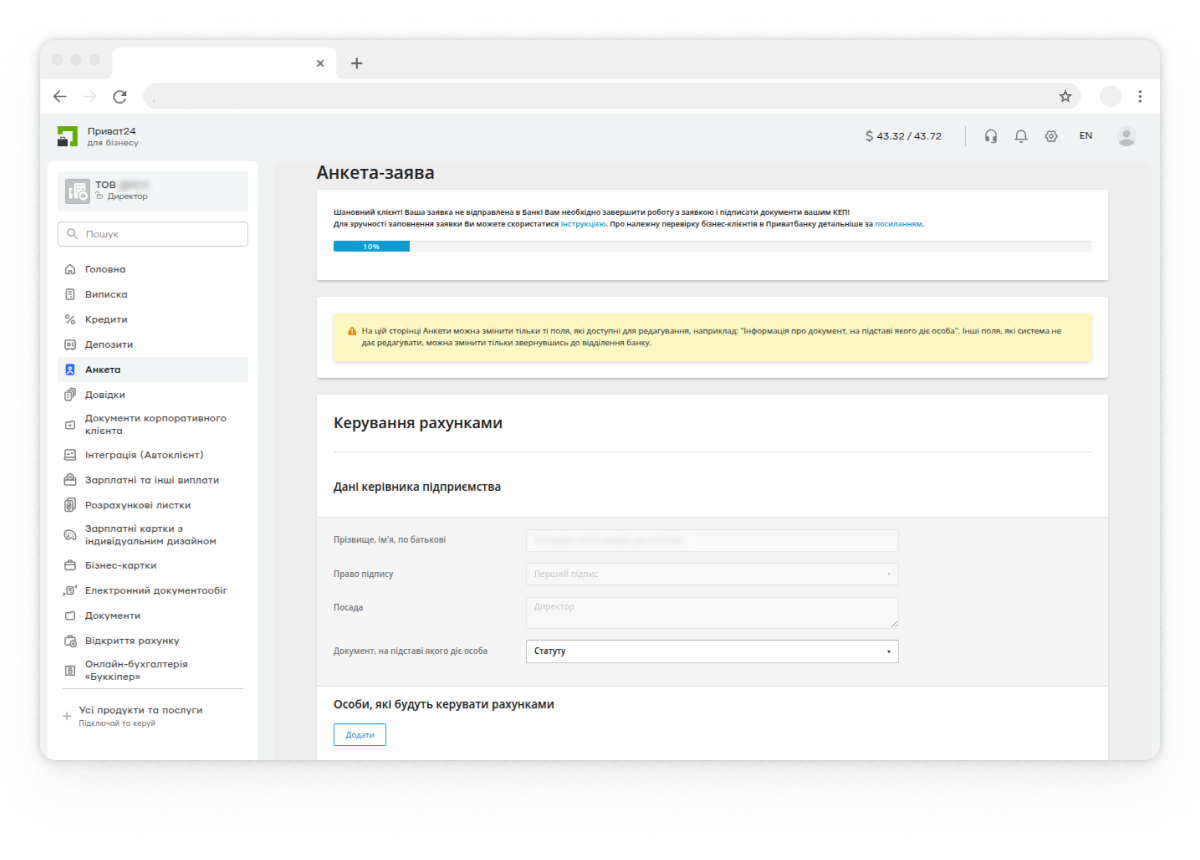1200x860 pixels.
Task: Open the settings gear icon
Action: (x=1051, y=136)
